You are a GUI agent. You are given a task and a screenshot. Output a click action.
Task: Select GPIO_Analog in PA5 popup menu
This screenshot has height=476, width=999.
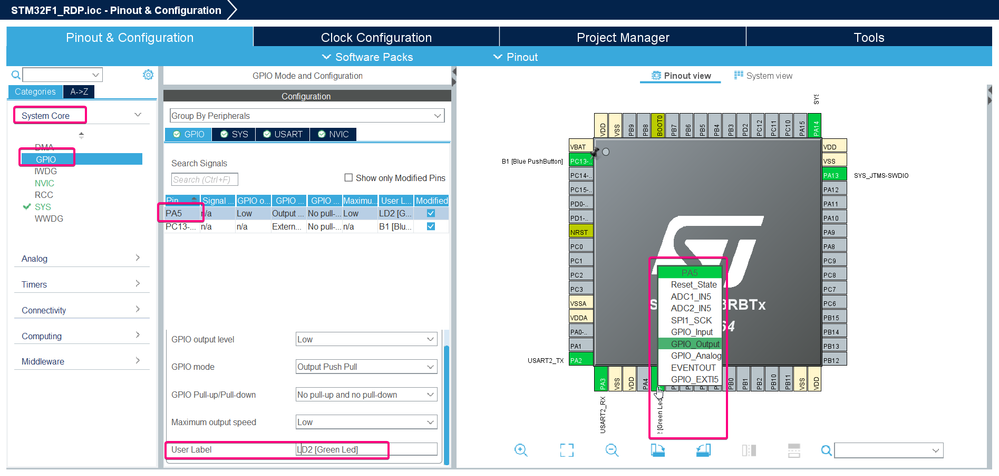[x=691, y=356]
